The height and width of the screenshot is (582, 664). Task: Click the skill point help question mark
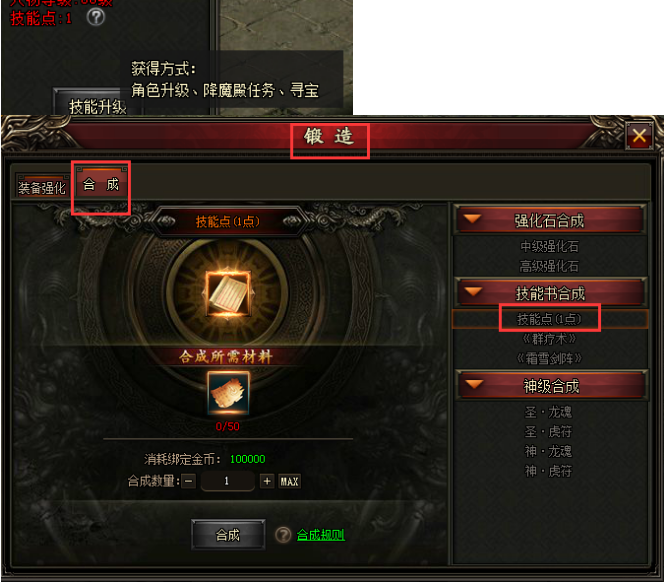tap(96, 17)
